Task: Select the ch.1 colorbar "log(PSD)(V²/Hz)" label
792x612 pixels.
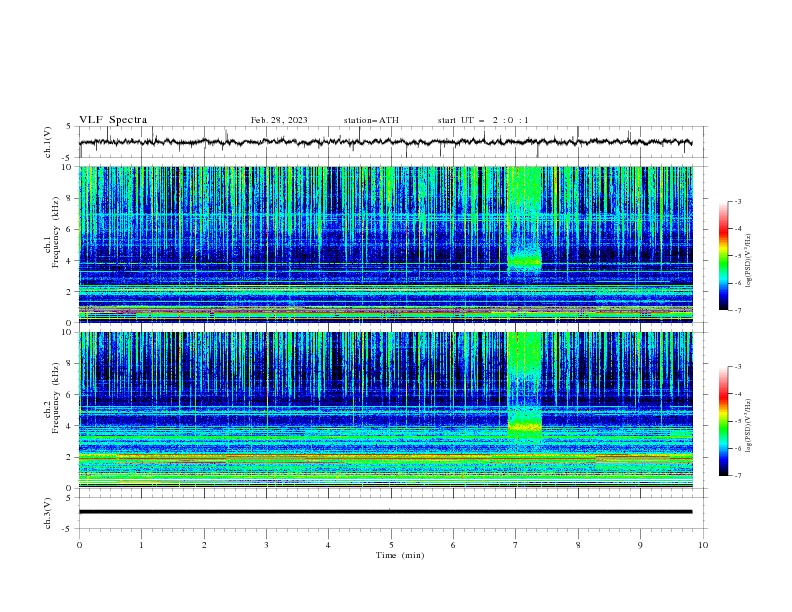Action: point(748,261)
